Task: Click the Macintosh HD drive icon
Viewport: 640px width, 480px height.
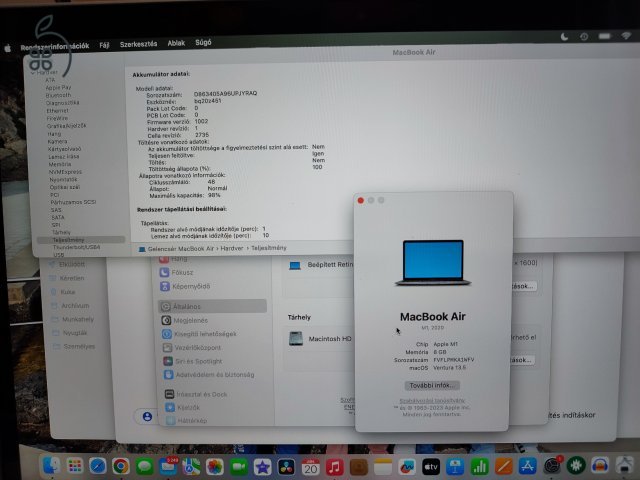Action: click(x=296, y=339)
